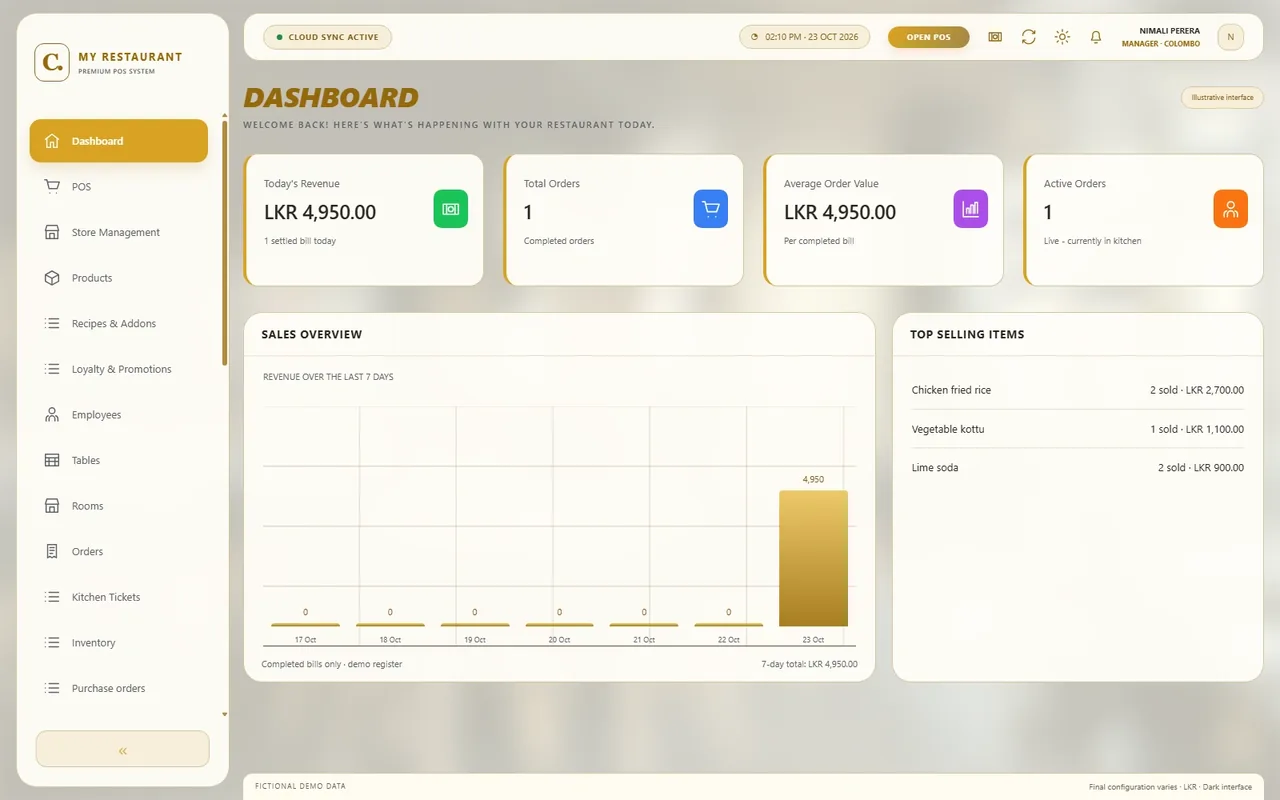Screen dimensions: 1280x800
Task: Click the 7-day total: LKR 4,950.00 text
Action: click(x=809, y=664)
